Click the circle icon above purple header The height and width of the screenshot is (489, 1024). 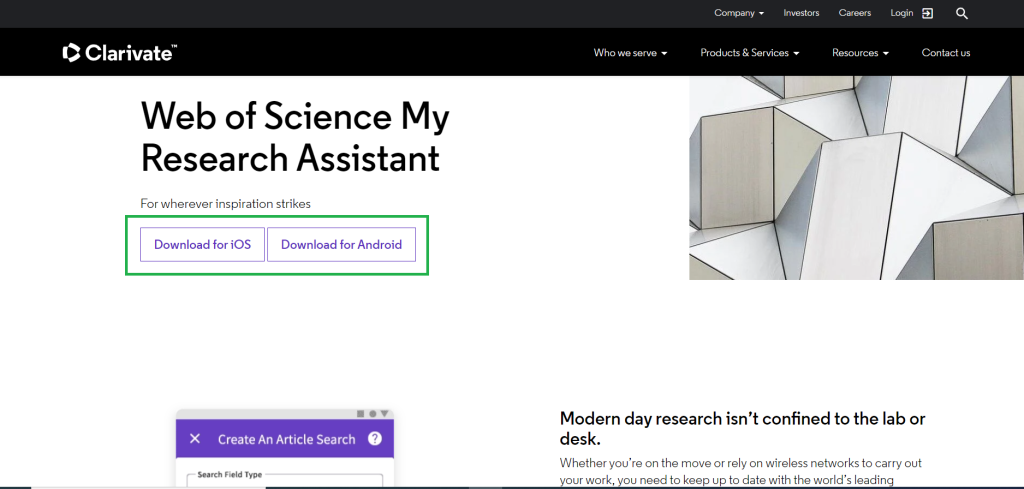click(373, 413)
